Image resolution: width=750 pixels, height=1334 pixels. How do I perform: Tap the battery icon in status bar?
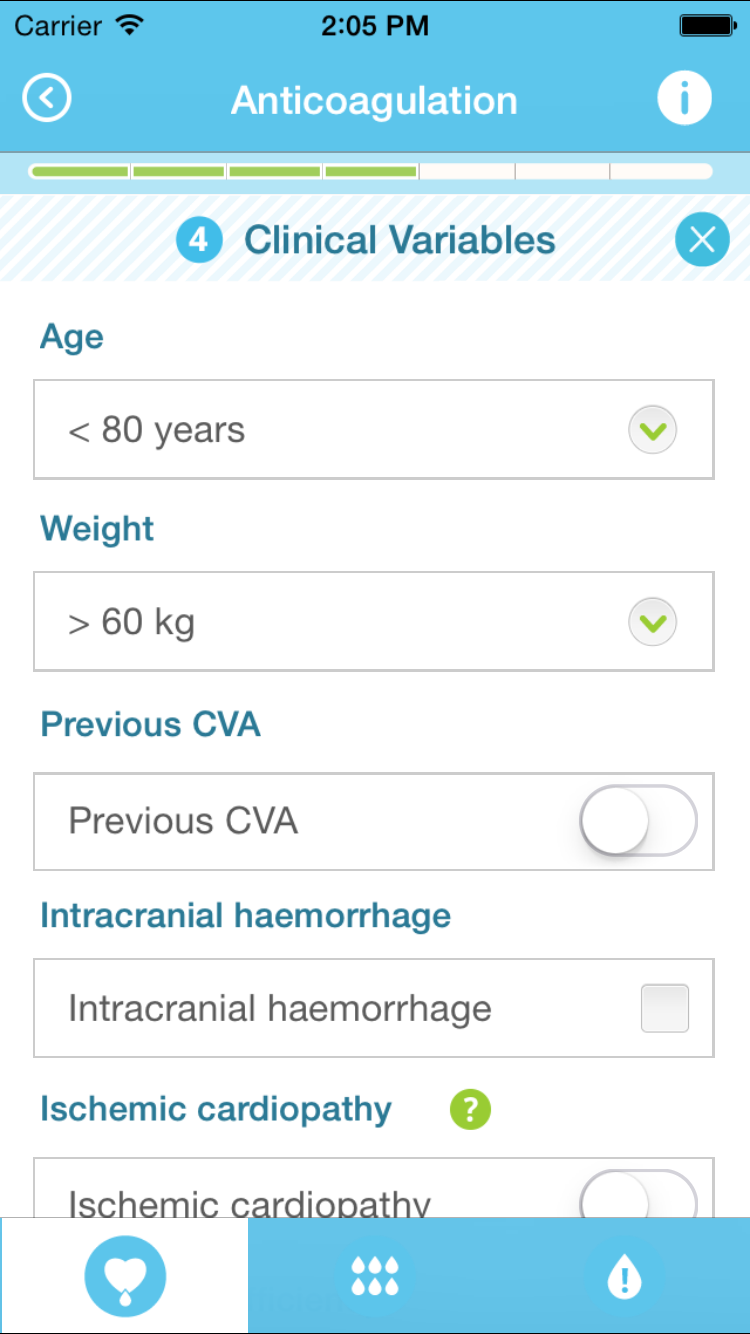pos(708,25)
